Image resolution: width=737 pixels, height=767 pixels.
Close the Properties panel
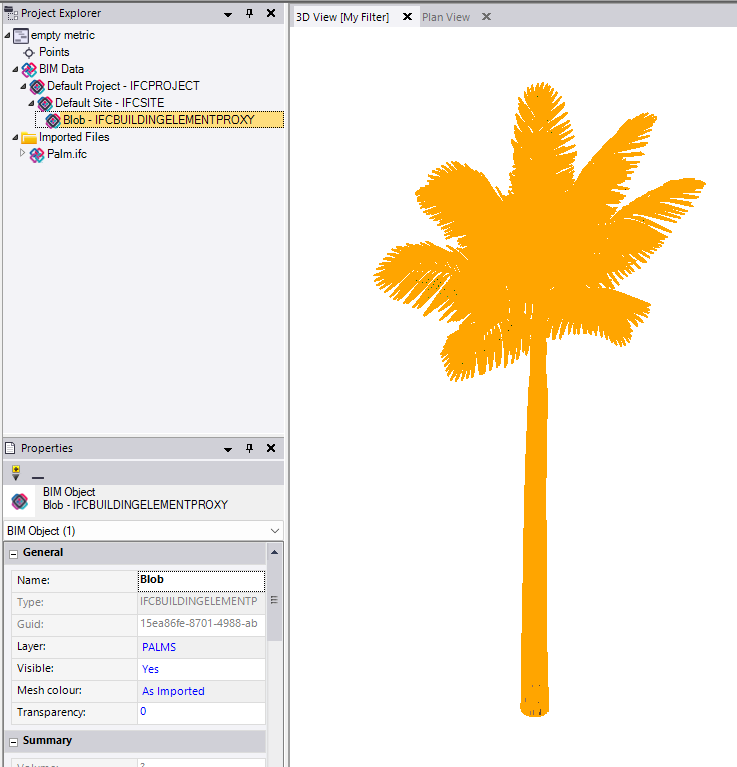271,448
